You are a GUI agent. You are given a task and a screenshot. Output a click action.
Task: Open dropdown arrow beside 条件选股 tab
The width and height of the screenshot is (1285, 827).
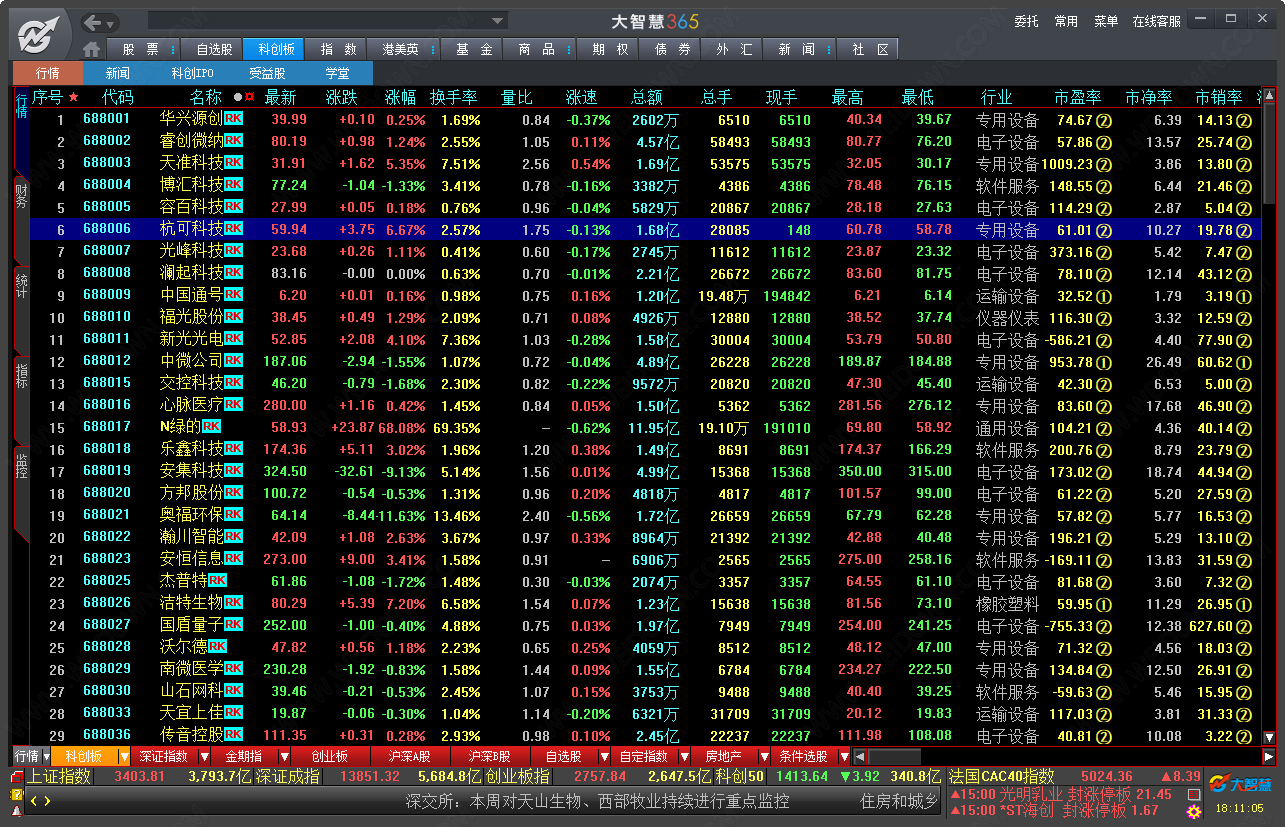pyautogui.click(x=844, y=757)
